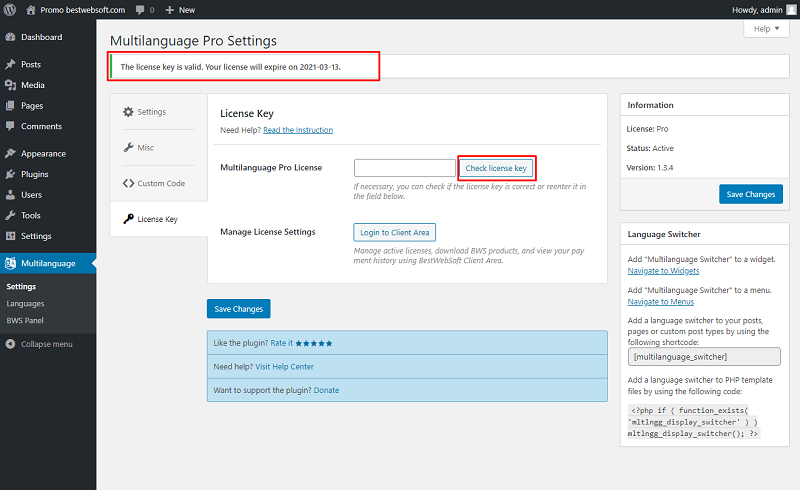This screenshot has width=800, height=490.
Task: Open the comments bubble icon in admin bar
Action: tap(140, 10)
